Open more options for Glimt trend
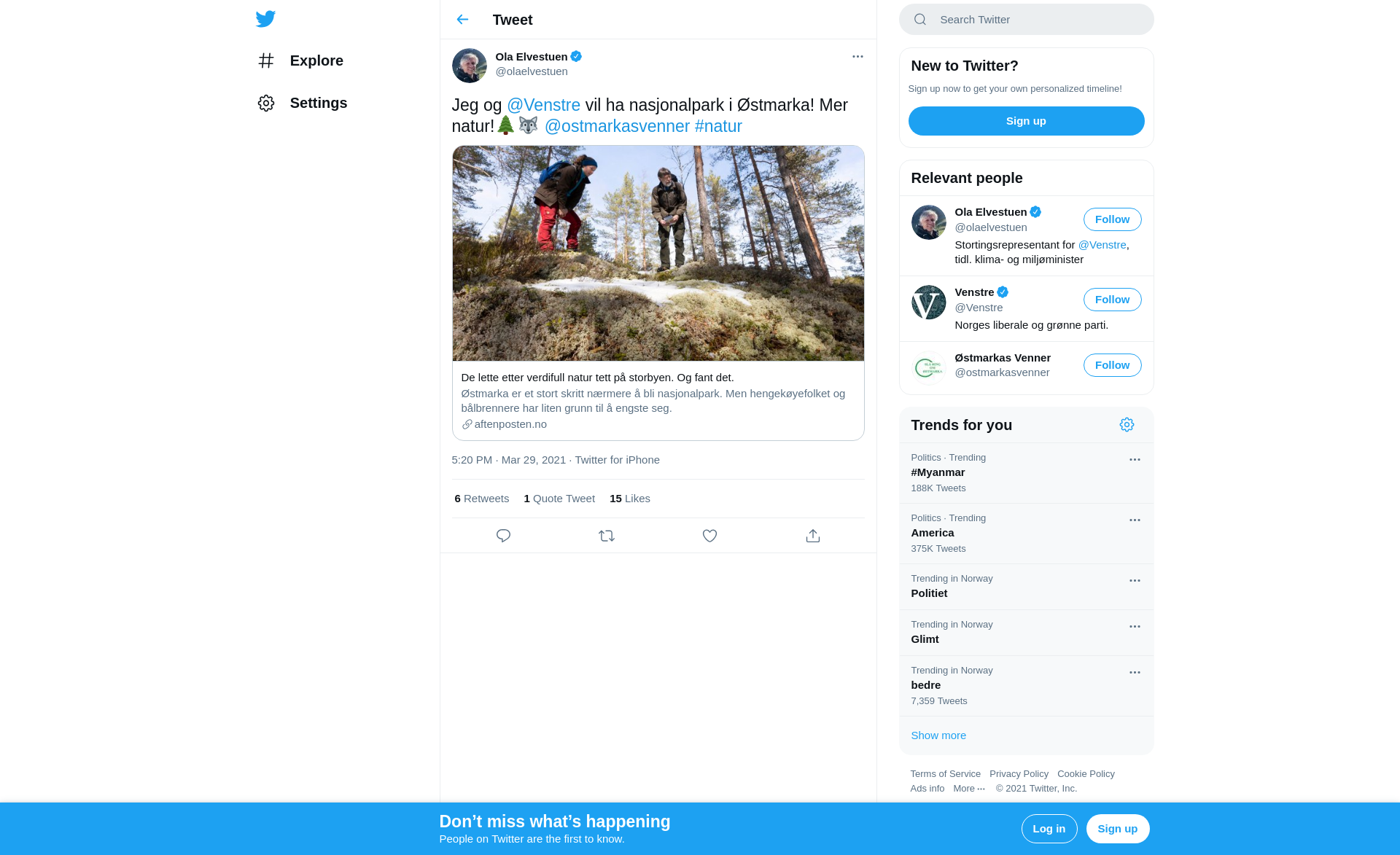Screen dimensions: 1400x855 click(1135, 627)
